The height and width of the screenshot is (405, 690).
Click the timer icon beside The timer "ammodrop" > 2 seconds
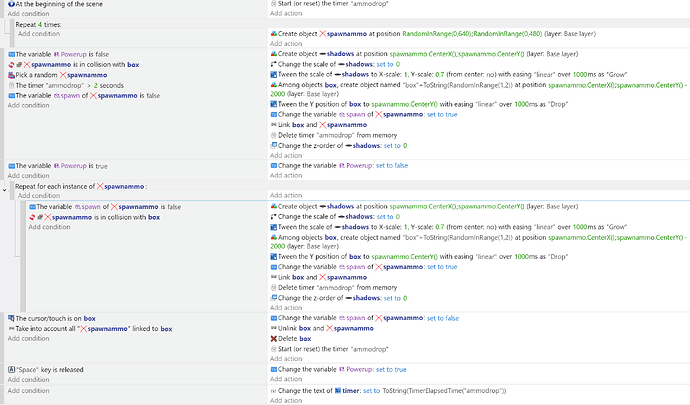11,85
